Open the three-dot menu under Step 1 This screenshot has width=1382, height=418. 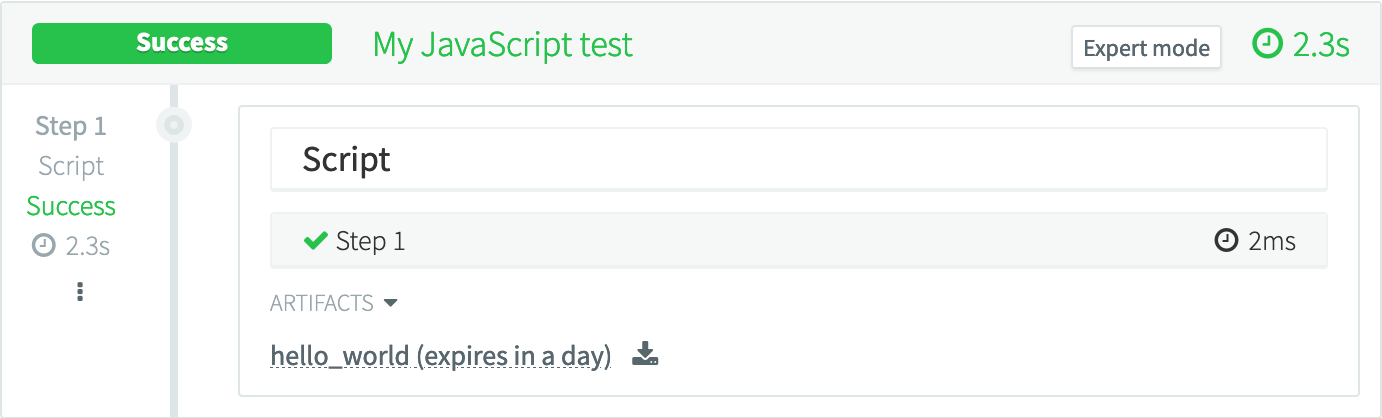80,292
